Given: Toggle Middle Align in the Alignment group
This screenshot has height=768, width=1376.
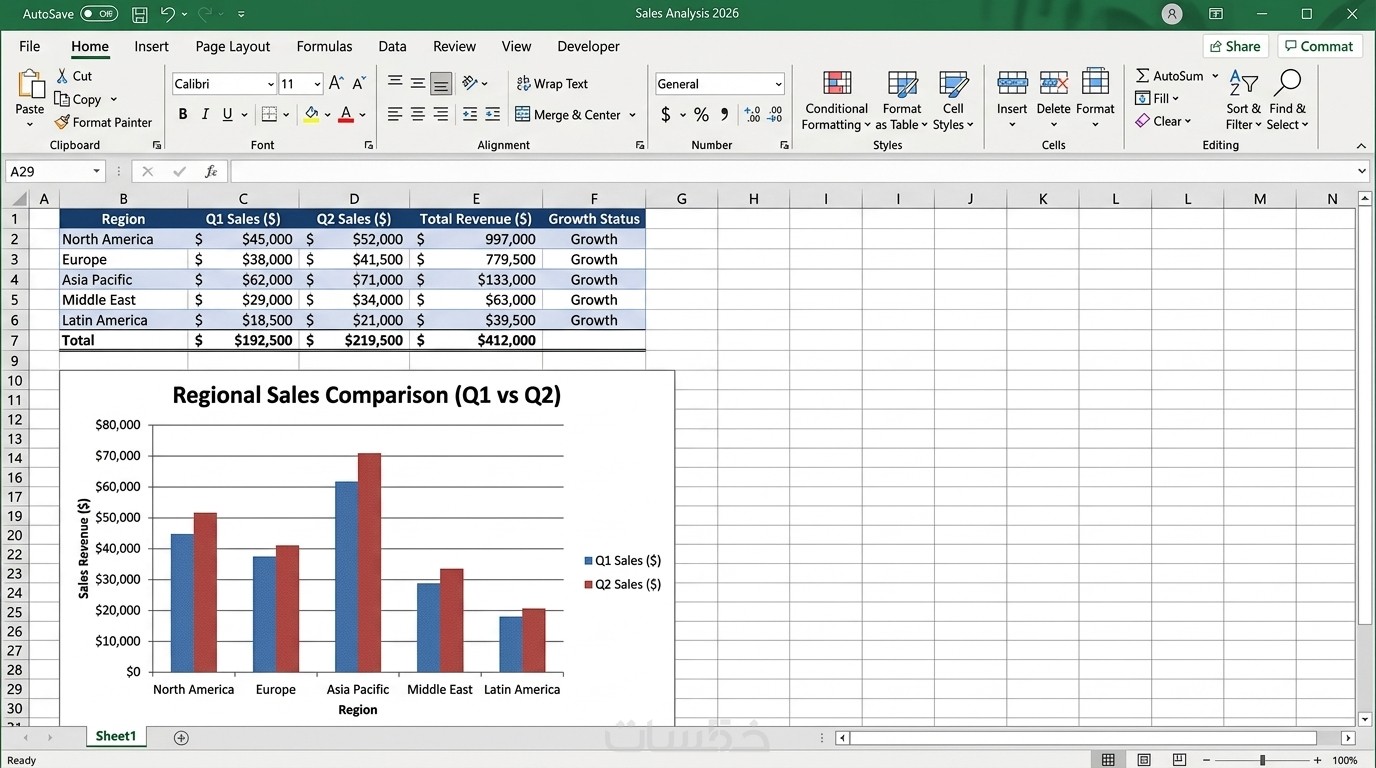Looking at the screenshot, I should pos(418,84).
